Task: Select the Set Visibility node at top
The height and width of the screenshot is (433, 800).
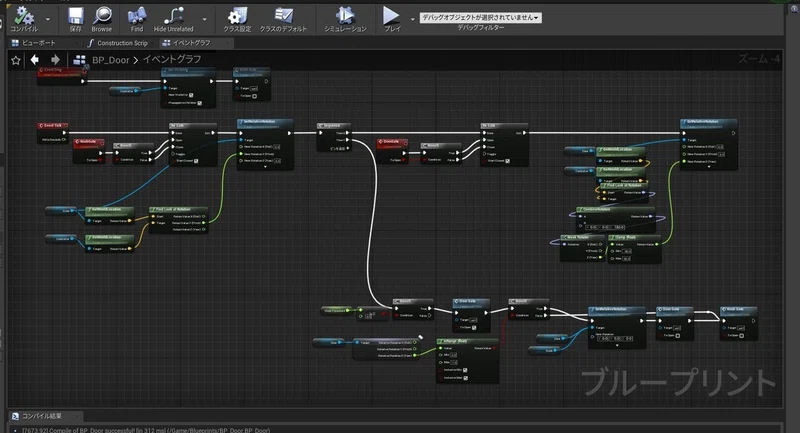Action: click(189, 87)
